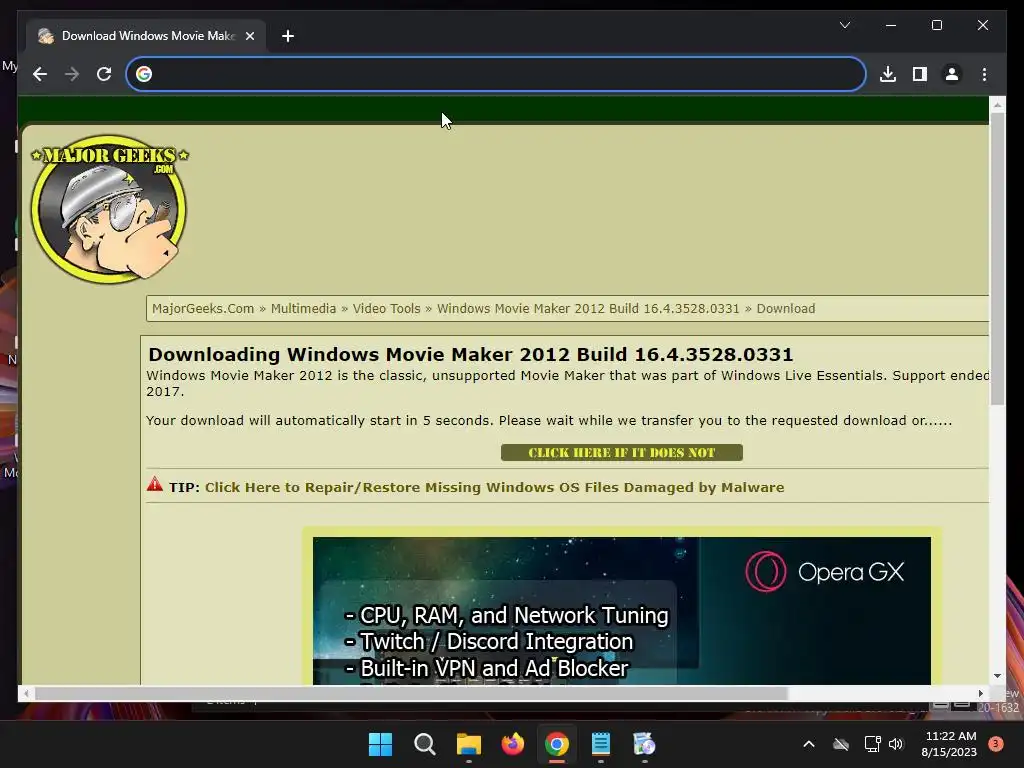Viewport: 1024px width, 768px height.
Task: Select the Download Windows Movie Maker tab
Action: (147, 36)
